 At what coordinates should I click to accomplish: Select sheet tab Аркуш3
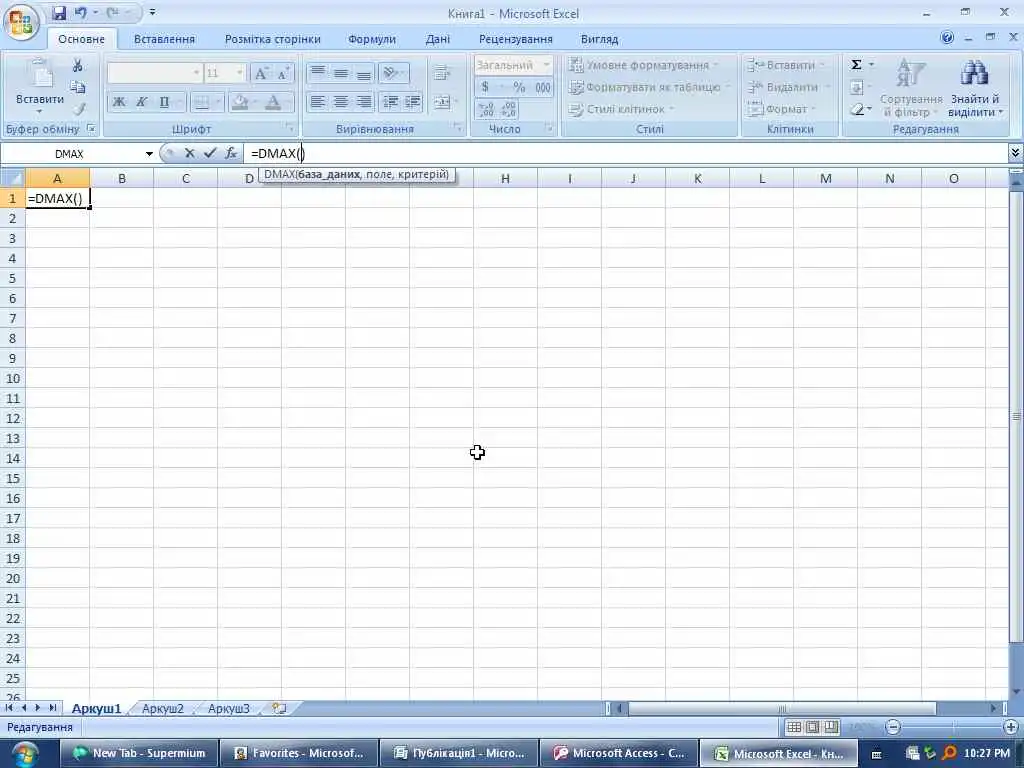point(229,709)
